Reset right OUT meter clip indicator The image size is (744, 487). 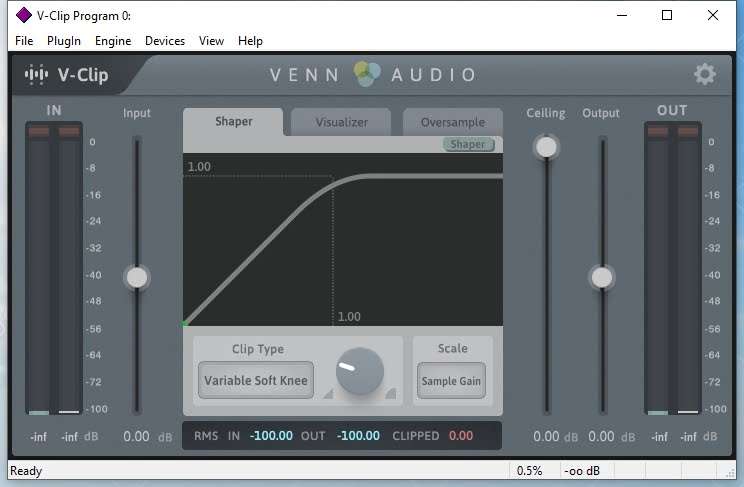point(688,131)
